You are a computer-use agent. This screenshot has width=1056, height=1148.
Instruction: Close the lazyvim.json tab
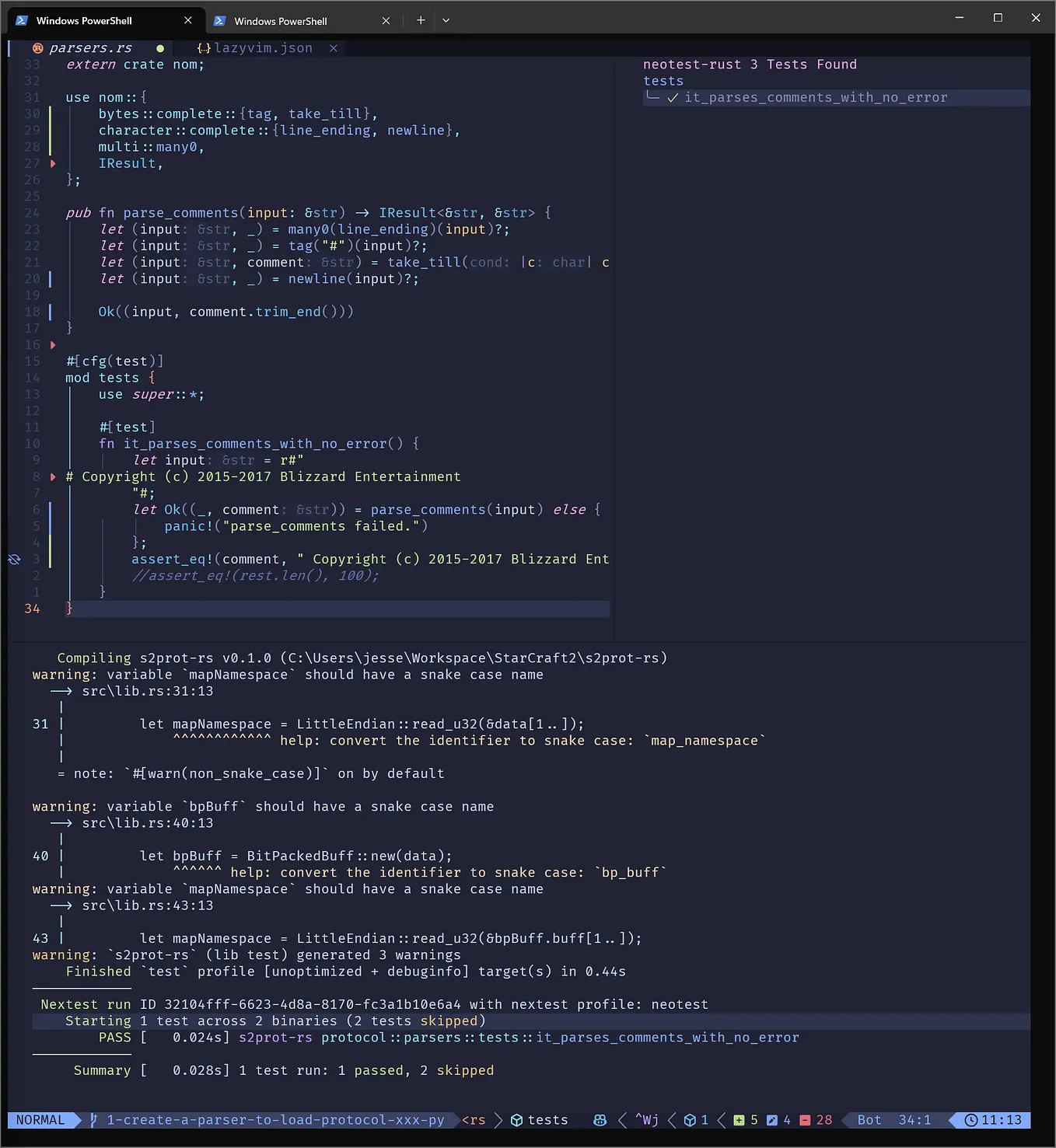(x=333, y=47)
